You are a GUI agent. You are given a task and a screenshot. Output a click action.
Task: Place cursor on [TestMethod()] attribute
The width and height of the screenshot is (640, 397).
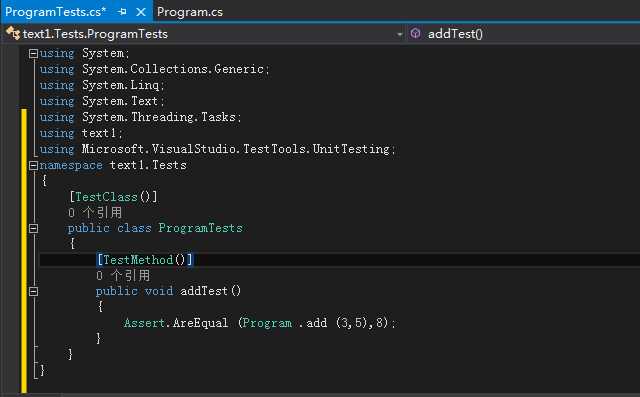[144, 259]
